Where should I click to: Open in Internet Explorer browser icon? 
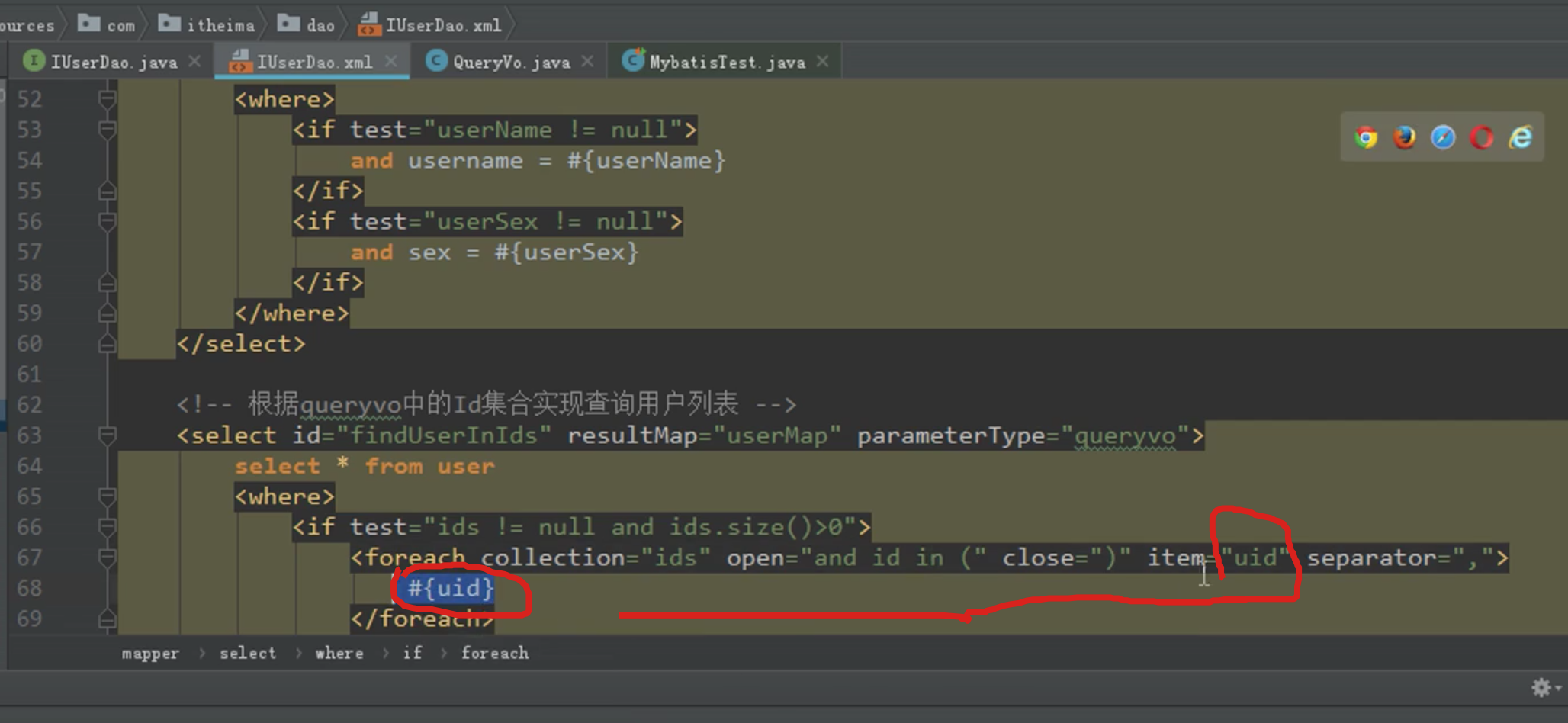pyautogui.click(x=1521, y=137)
